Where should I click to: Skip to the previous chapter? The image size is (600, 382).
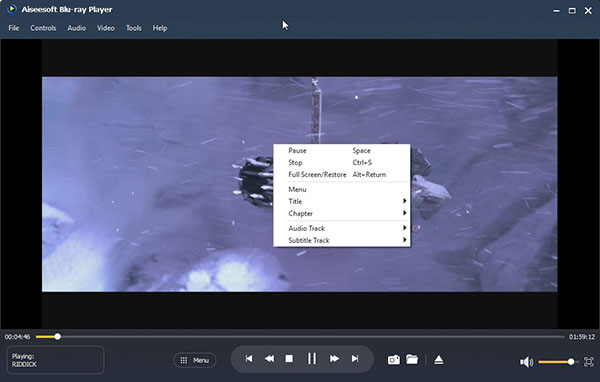(249, 359)
